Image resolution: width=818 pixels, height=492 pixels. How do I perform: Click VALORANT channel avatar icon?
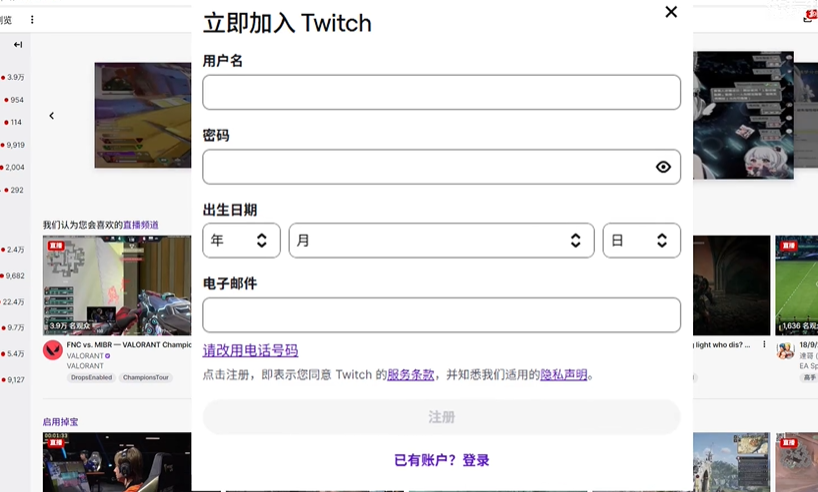[53, 350]
